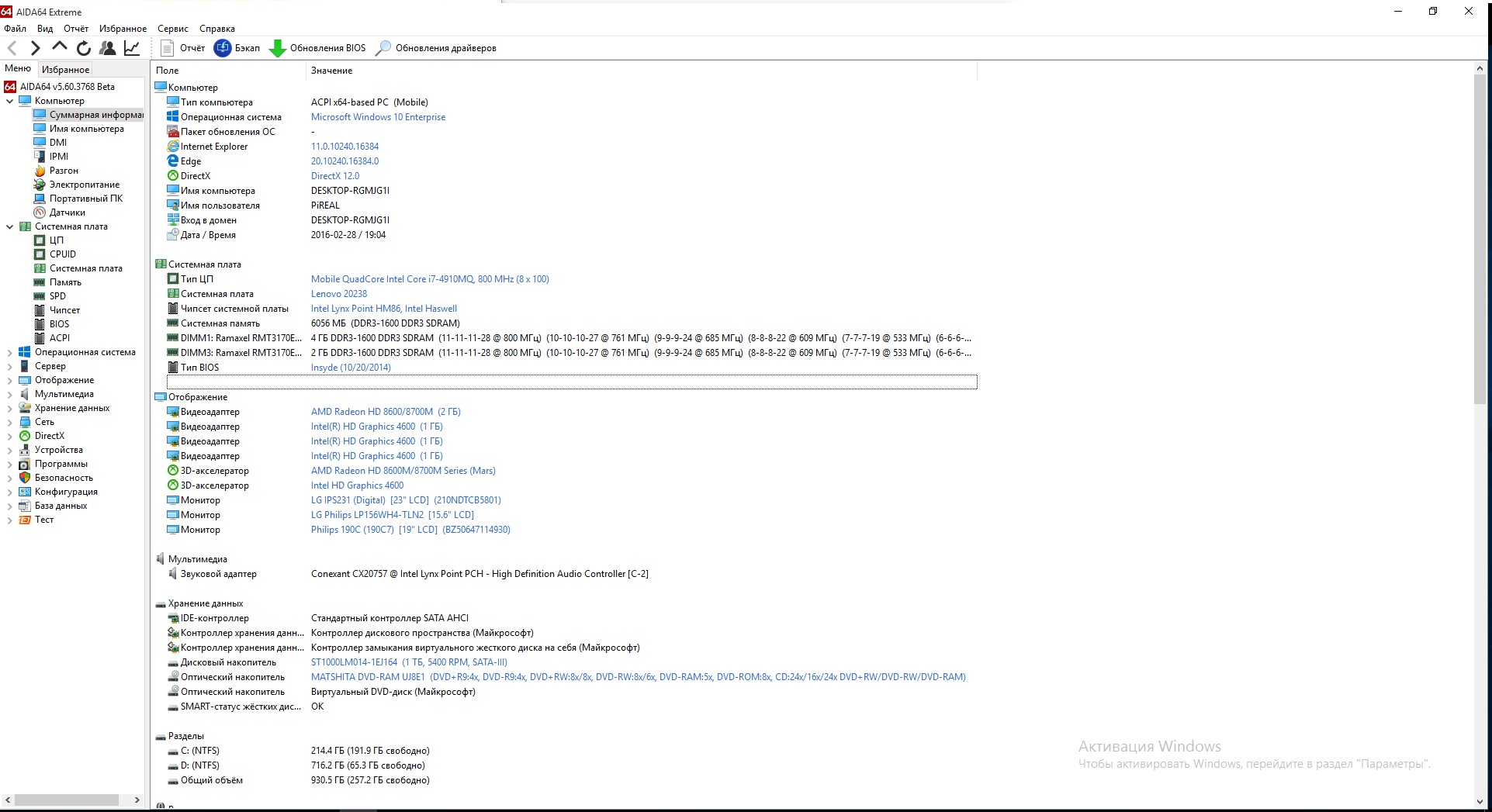
Task: Open Обновления BIOS toolbar button
Action: [317, 48]
